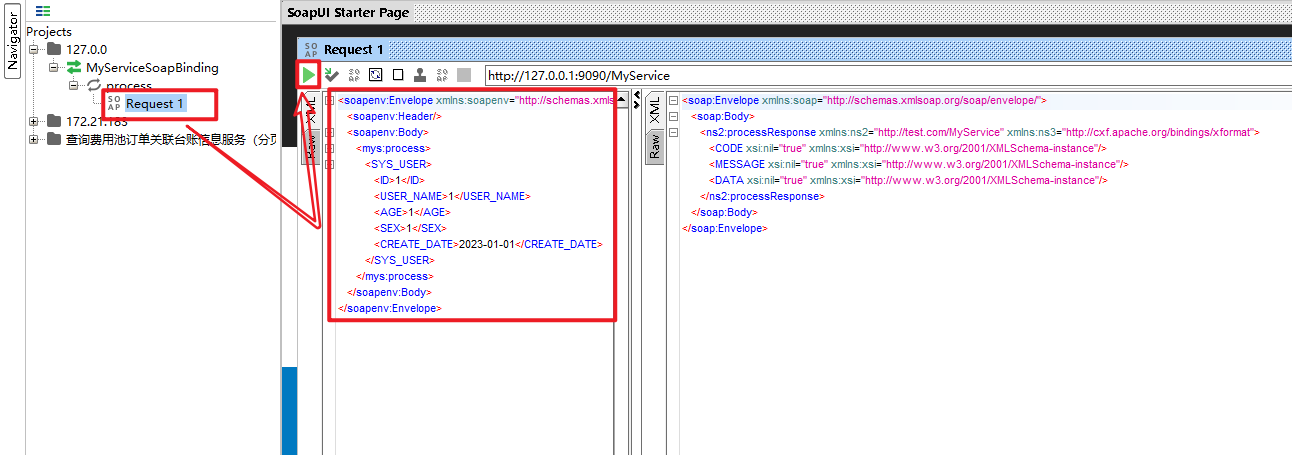
Task: Click the green Submit request play button
Action: [x=309, y=75]
